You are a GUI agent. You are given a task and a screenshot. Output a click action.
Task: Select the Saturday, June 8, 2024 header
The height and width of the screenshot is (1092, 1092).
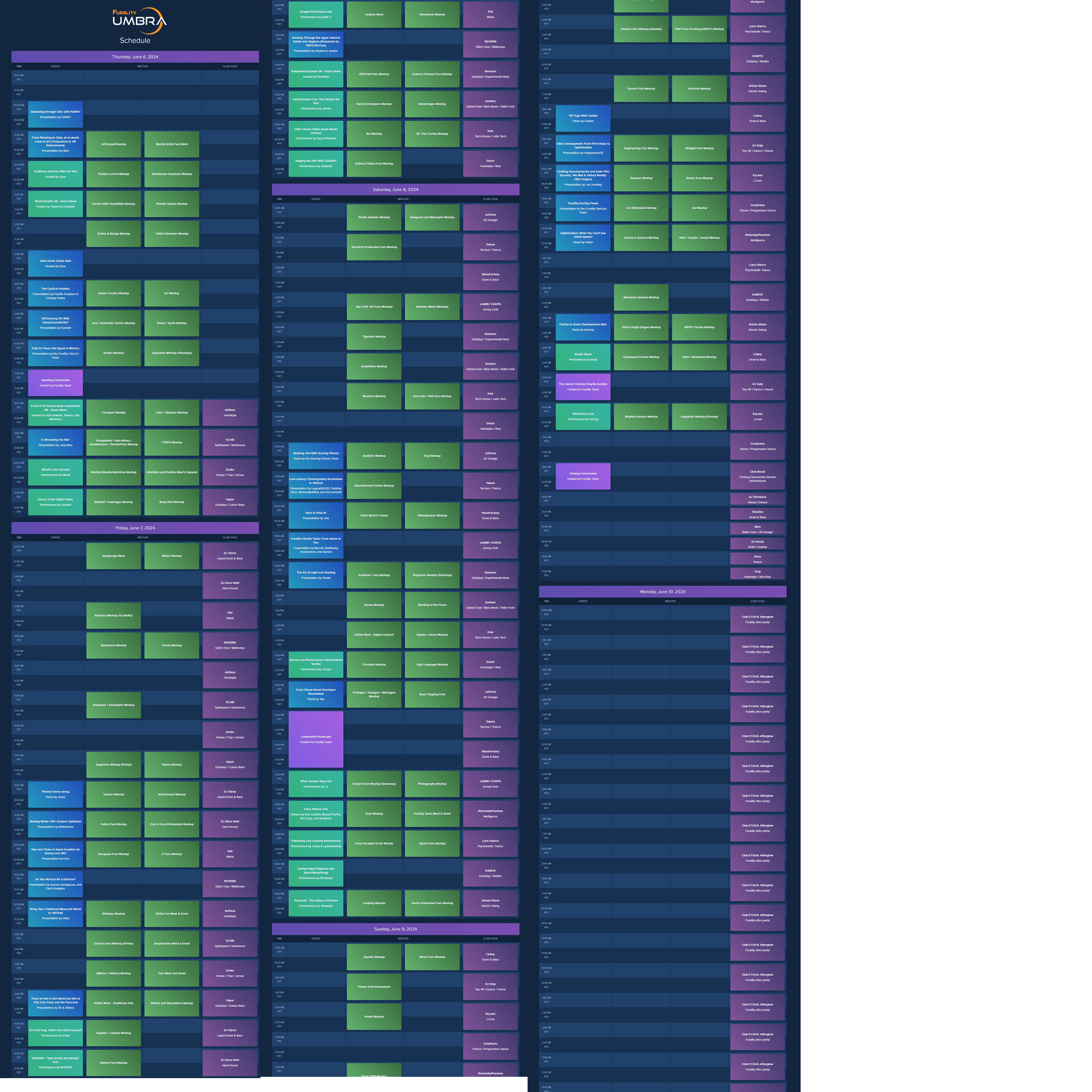click(x=396, y=189)
